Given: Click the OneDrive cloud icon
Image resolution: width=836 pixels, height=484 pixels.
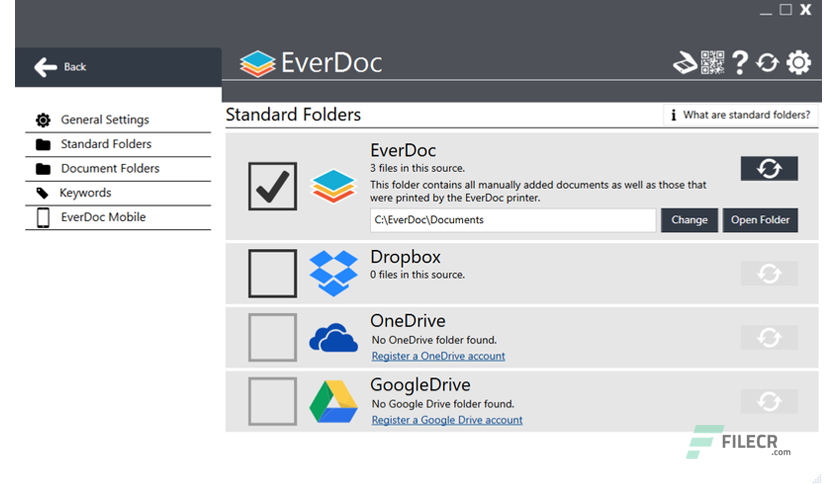Looking at the screenshot, I should (333, 338).
